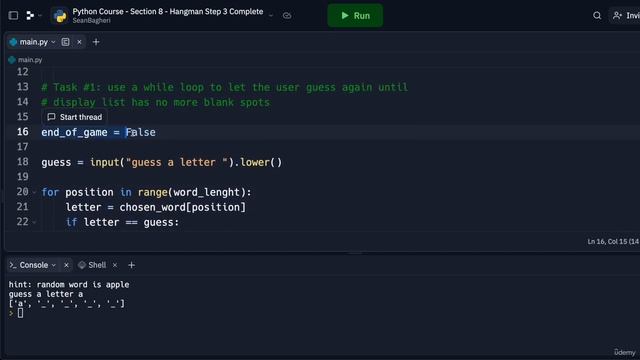640x360 pixels.
Task: Click the input function call on line 18
Action: tap(104, 162)
